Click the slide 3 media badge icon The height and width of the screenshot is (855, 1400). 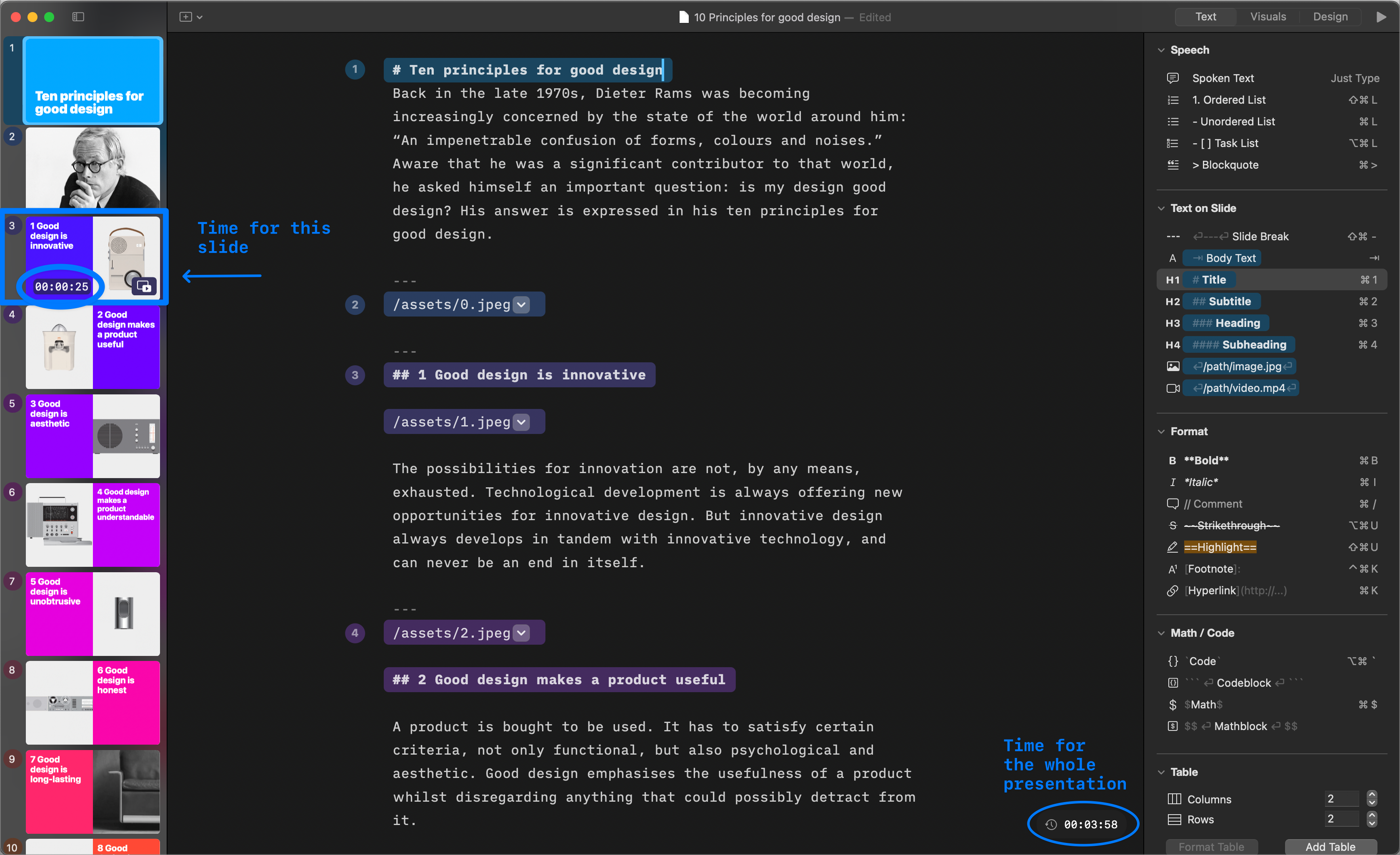click(x=144, y=286)
